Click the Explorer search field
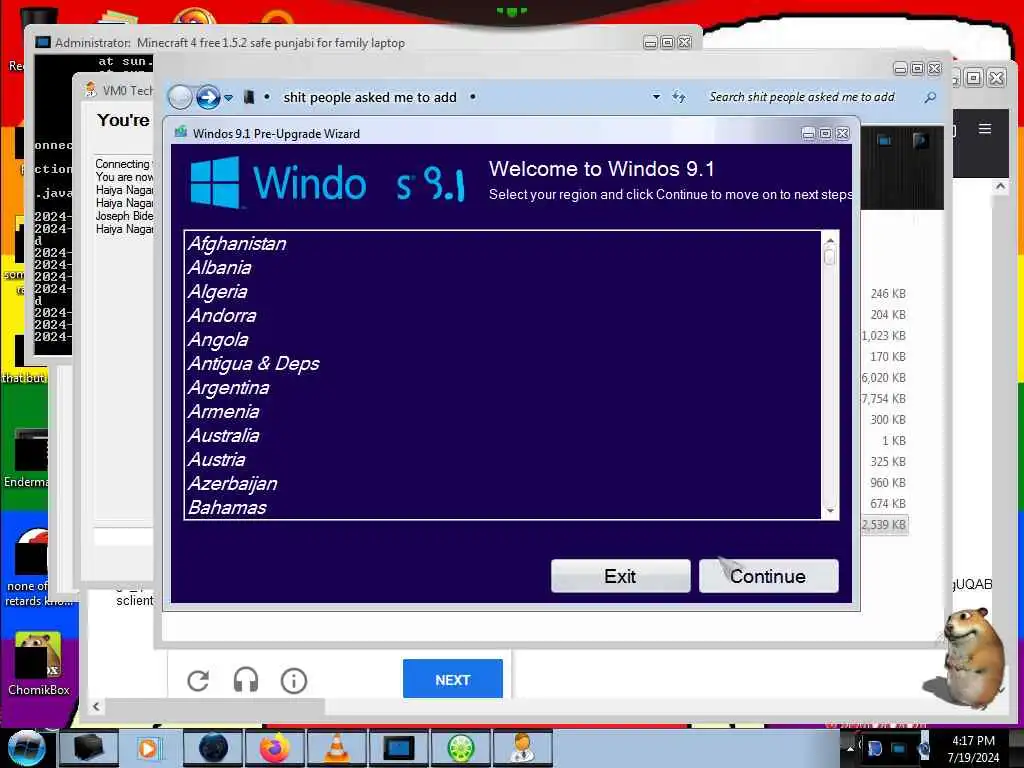The image size is (1024, 768). tap(812, 97)
